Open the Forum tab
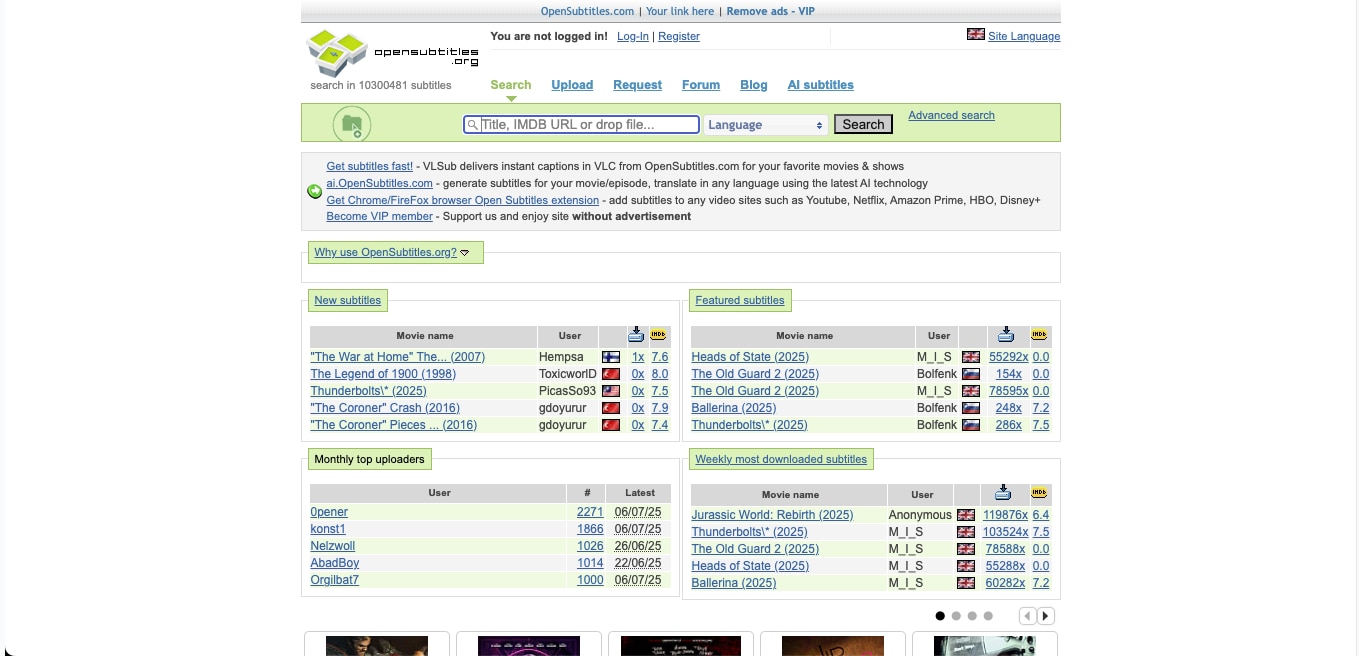This screenshot has width=1359, height=656. (x=701, y=85)
